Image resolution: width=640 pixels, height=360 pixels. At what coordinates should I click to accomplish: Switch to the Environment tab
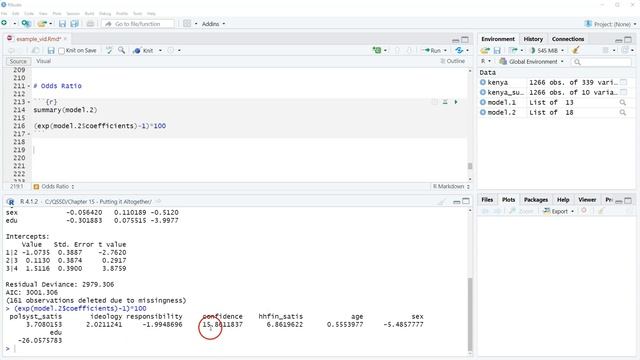[x=498, y=39]
